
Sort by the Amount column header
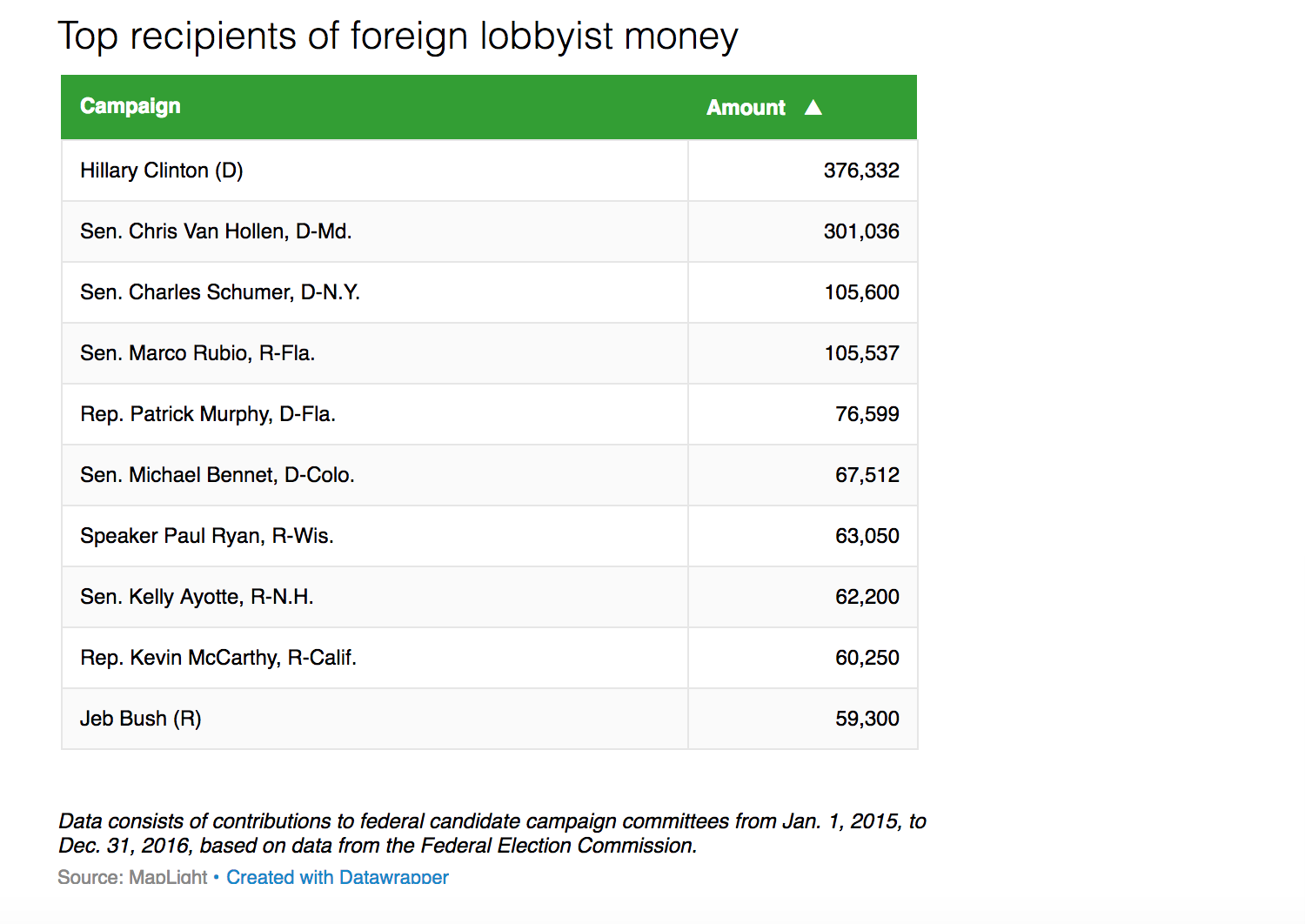click(746, 108)
